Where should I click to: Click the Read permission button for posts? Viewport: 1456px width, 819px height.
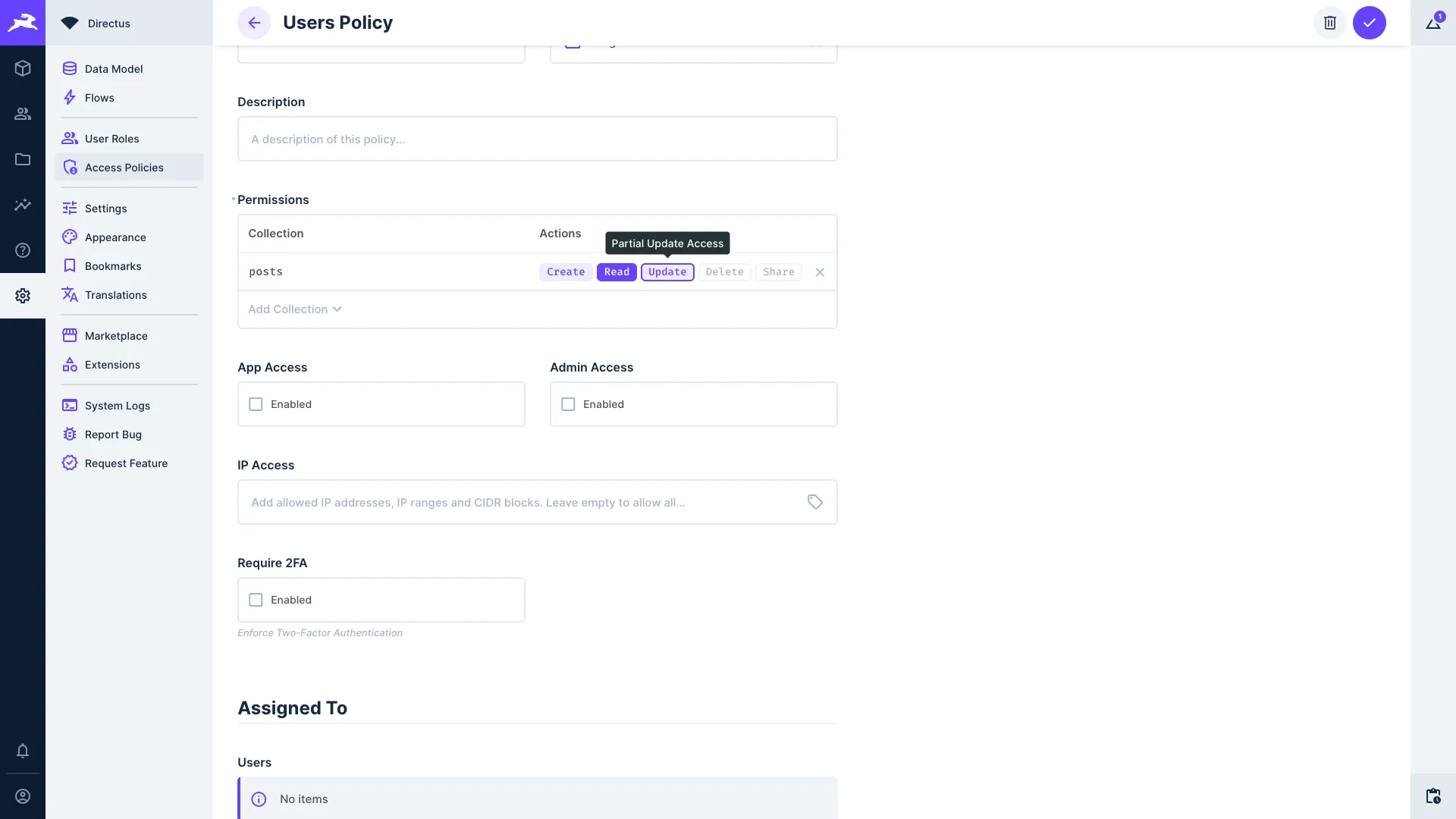coord(617,271)
